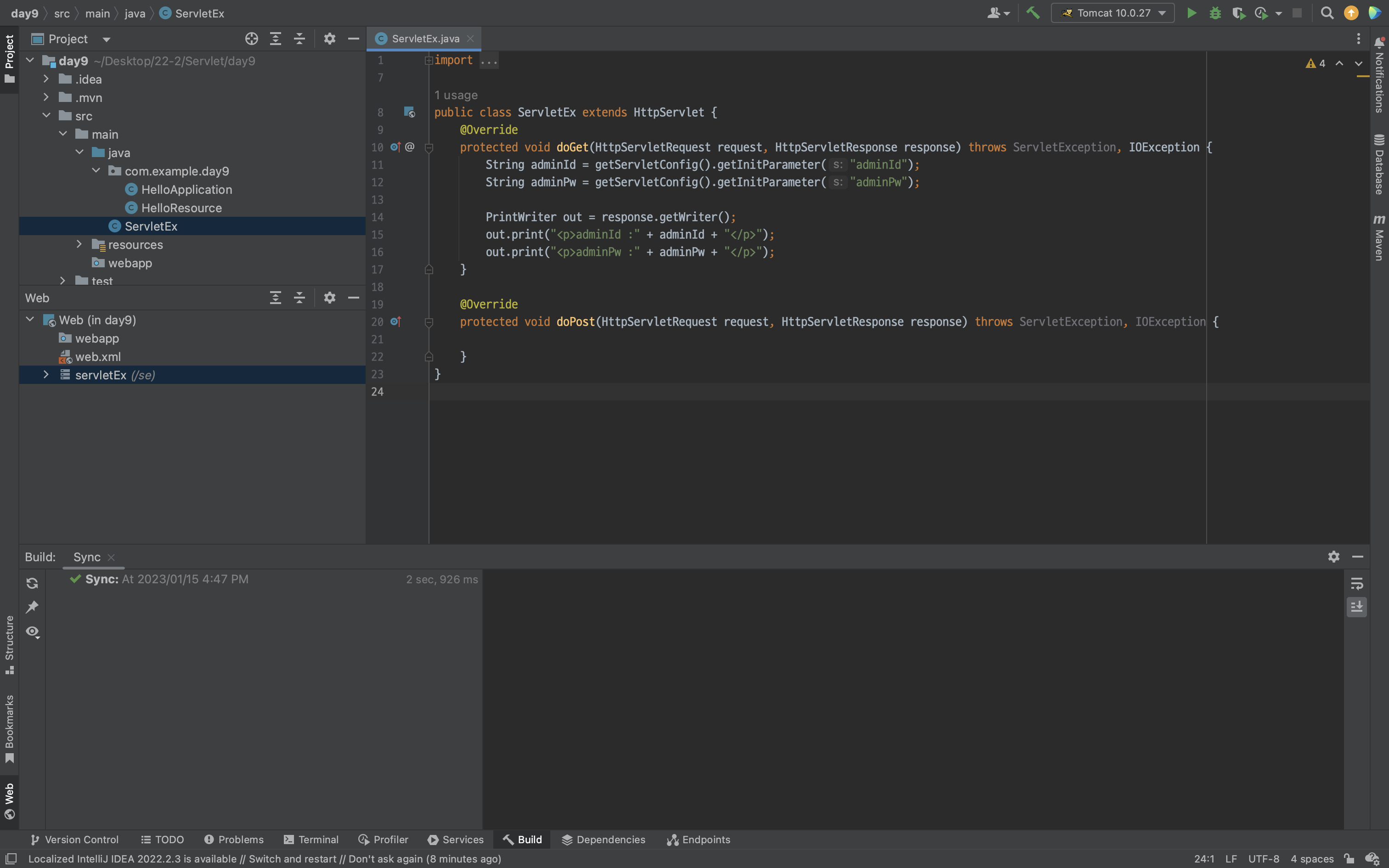Open the Terminal tool window tab
Viewport: 1389px width, 868px height.
point(311,840)
